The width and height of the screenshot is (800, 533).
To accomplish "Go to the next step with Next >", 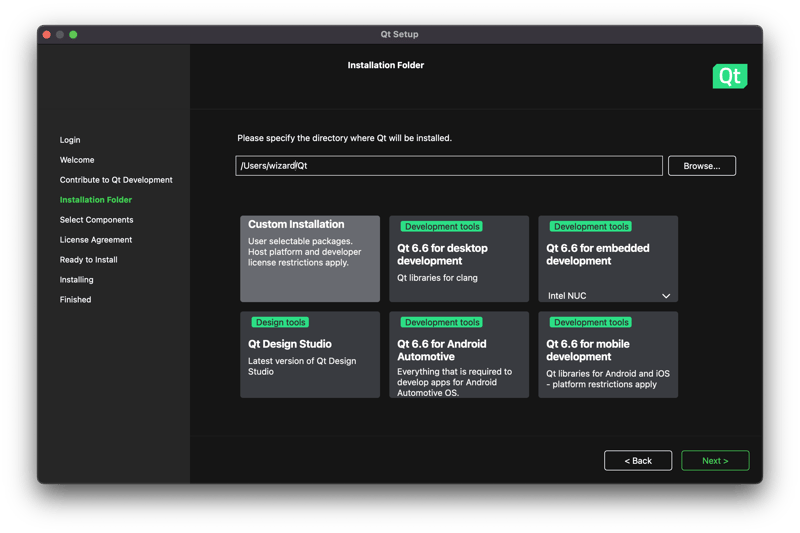I will point(715,461).
